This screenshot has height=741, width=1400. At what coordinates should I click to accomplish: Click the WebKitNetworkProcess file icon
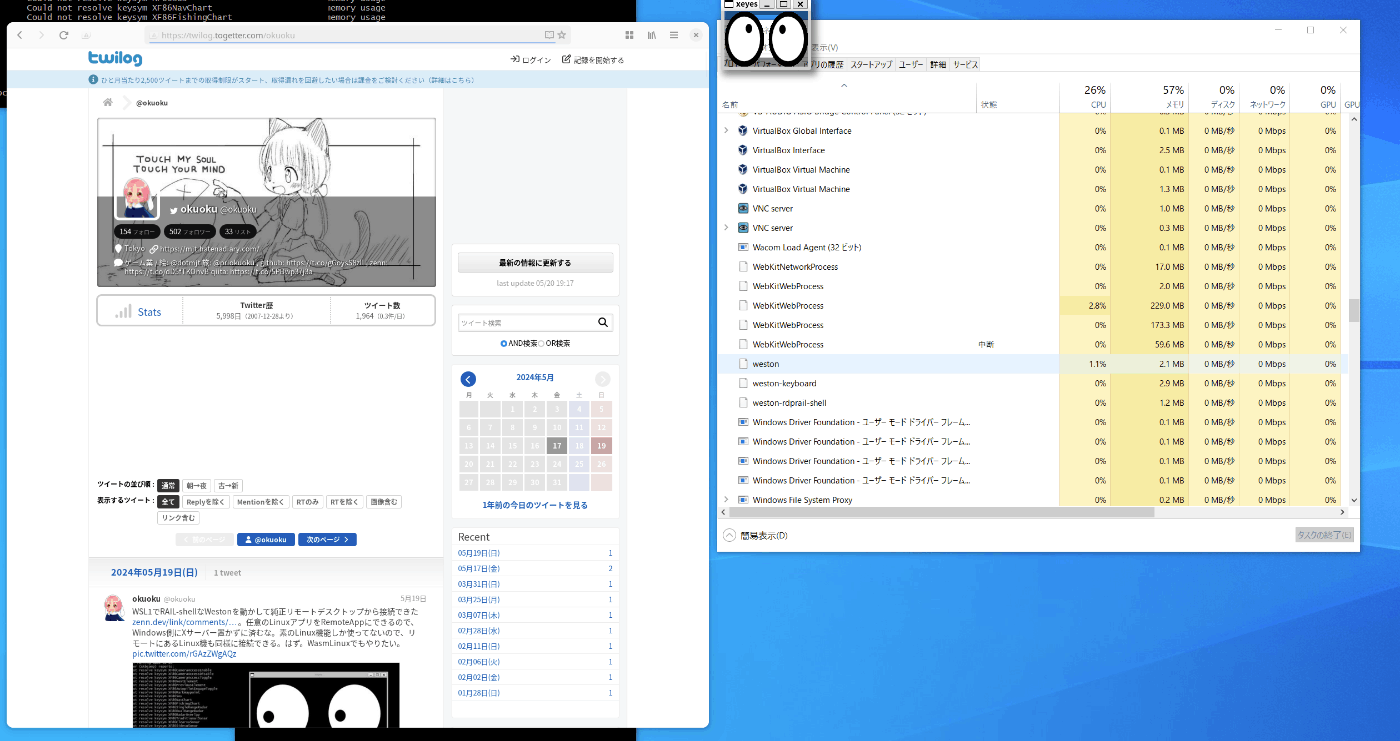(743, 267)
